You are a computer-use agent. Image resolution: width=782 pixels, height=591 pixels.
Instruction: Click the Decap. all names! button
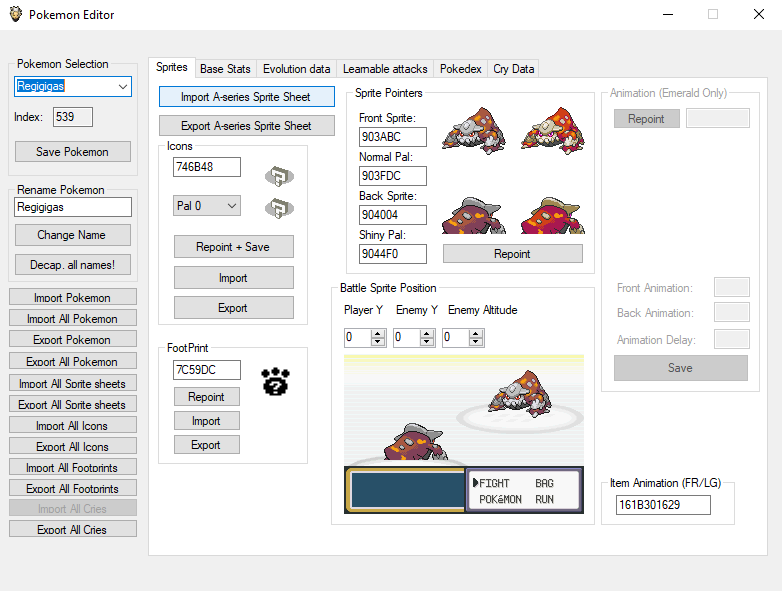coord(71,265)
